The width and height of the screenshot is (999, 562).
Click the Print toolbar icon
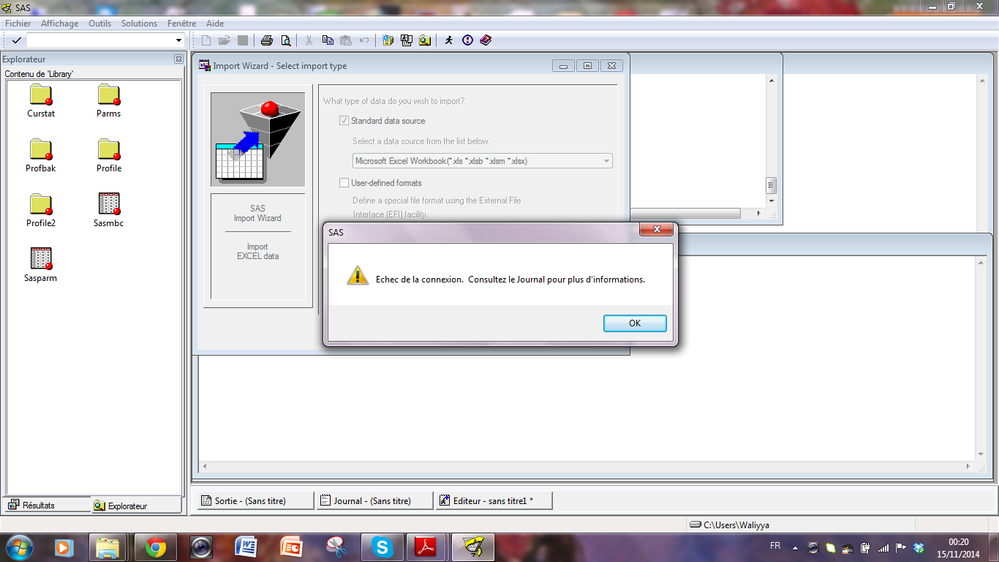click(267, 40)
